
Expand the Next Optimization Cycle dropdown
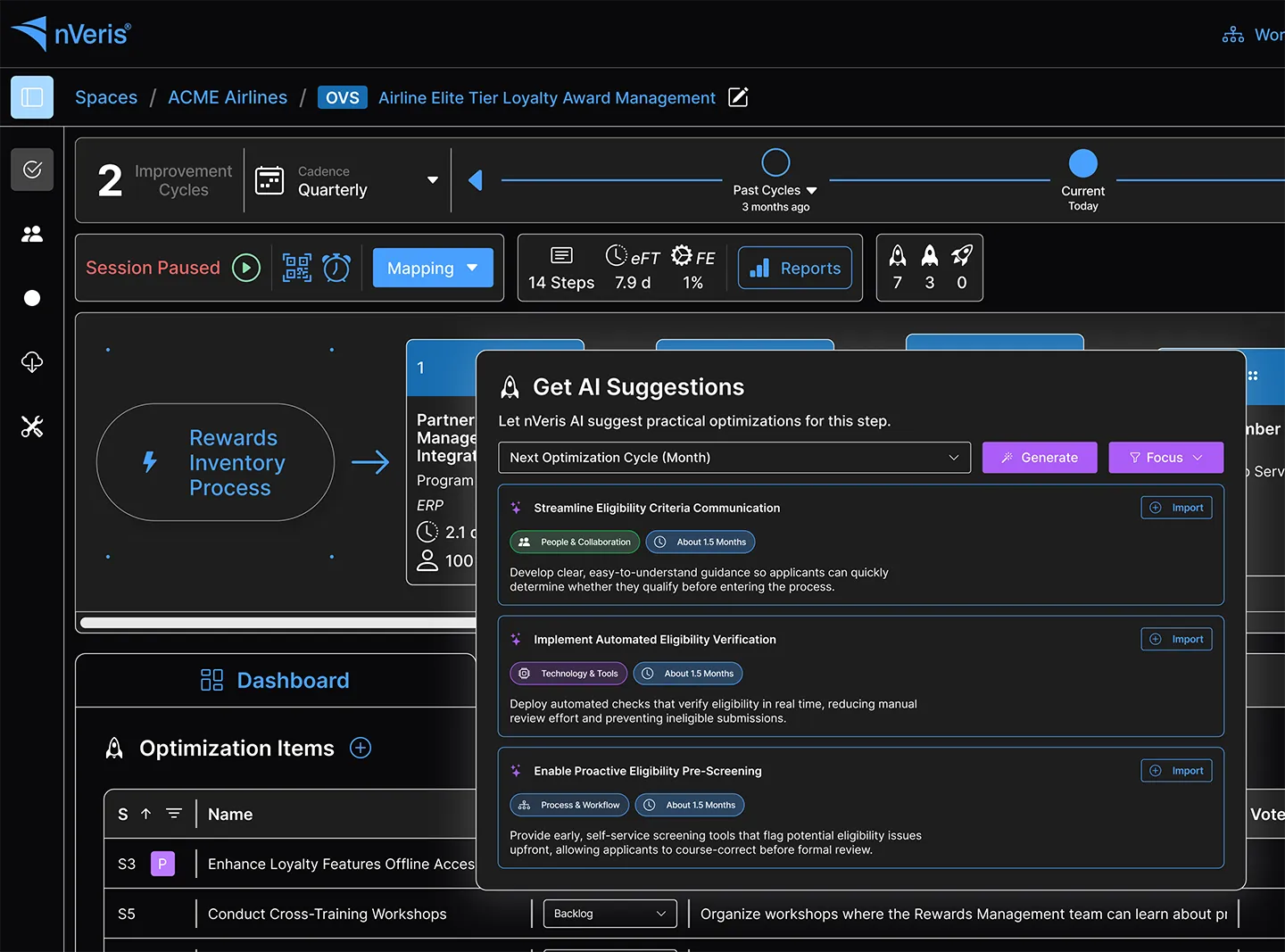click(734, 457)
